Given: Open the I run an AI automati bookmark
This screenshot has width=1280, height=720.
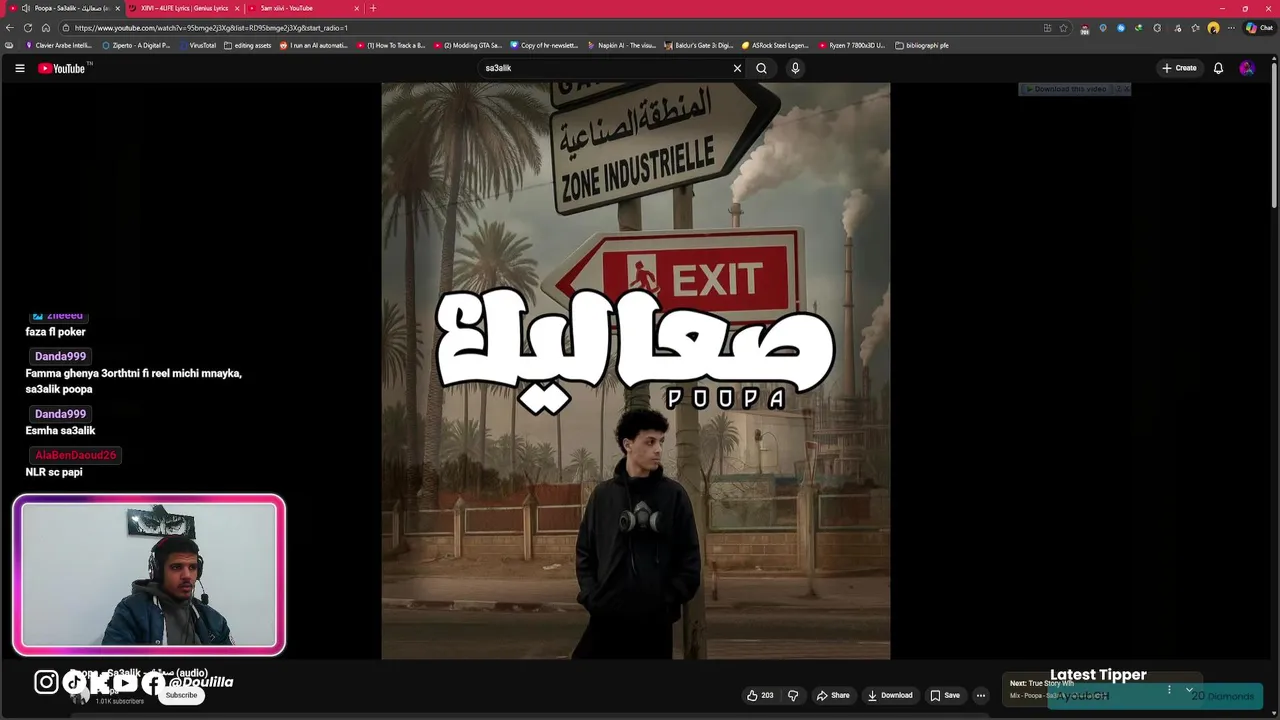Looking at the screenshot, I should [314, 45].
